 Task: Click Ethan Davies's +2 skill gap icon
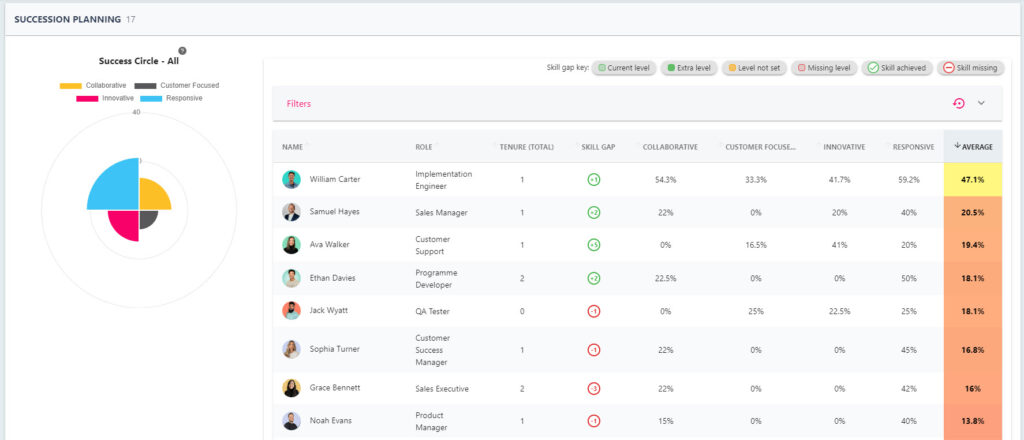594,279
